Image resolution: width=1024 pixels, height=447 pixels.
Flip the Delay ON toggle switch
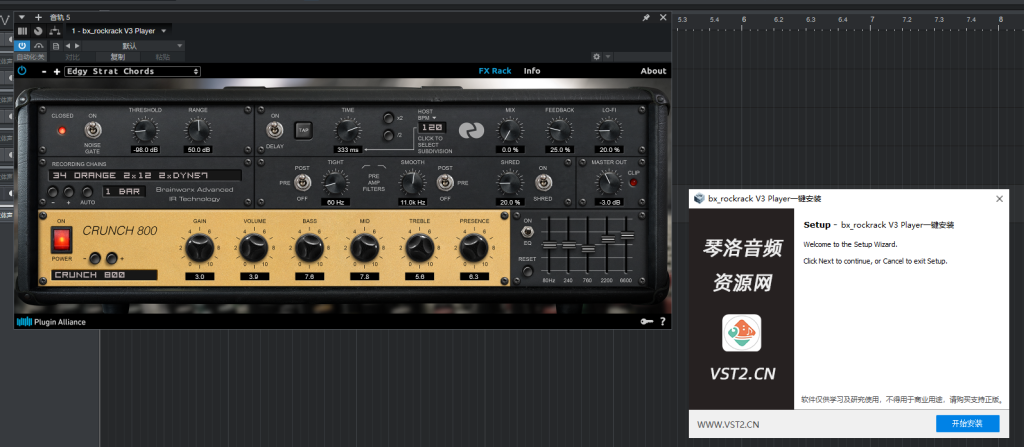coord(275,130)
